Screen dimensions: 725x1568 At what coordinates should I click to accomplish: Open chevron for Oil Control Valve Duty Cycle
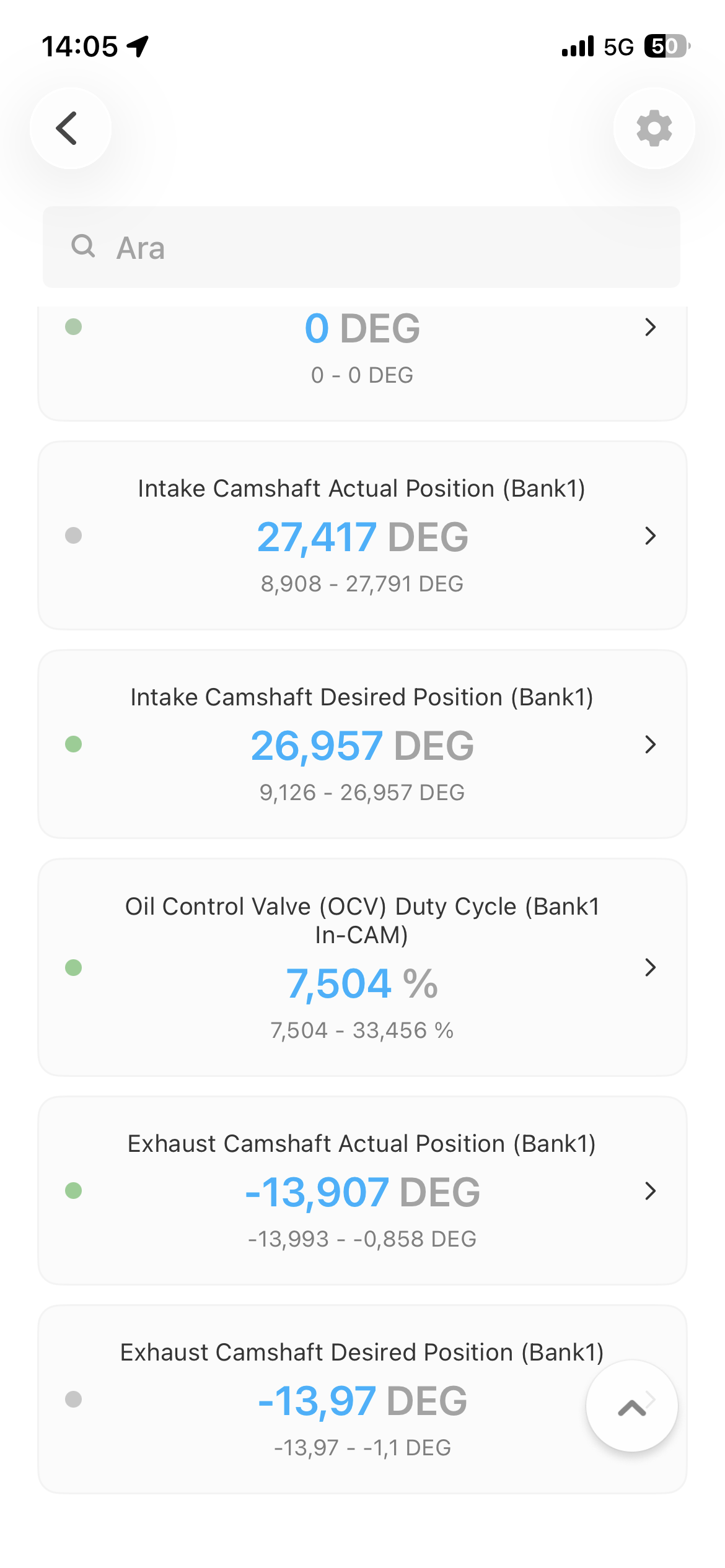click(650, 967)
